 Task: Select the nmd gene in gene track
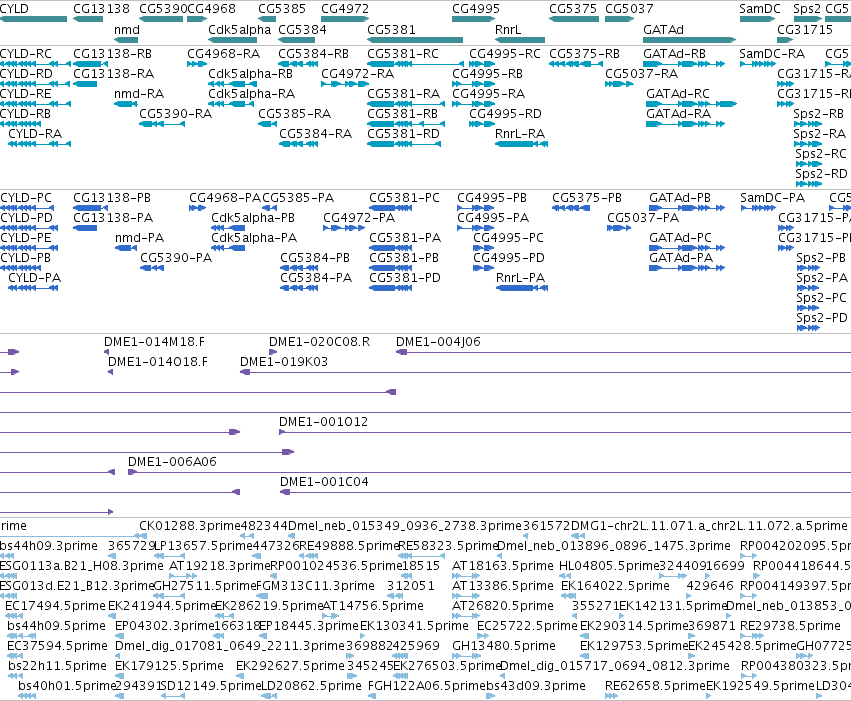tap(126, 40)
